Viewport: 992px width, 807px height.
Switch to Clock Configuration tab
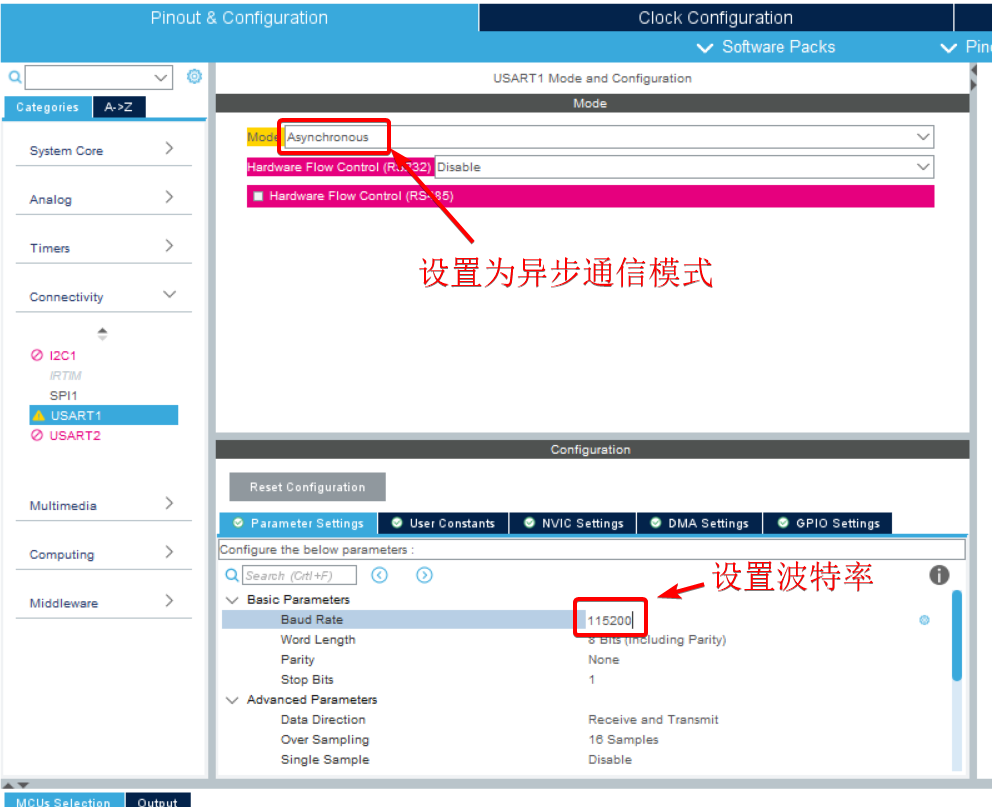point(715,18)
